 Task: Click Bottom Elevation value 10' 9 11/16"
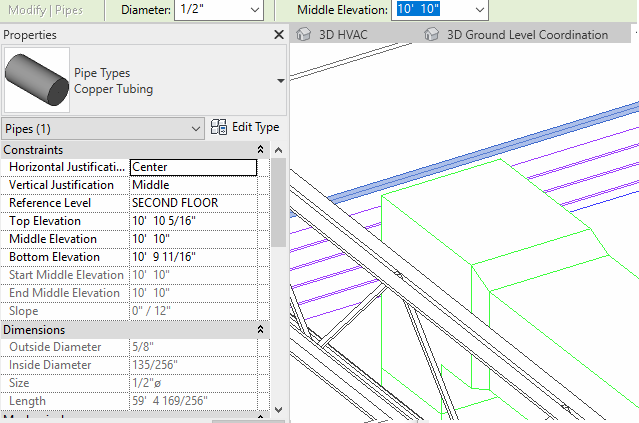(193, 257)
